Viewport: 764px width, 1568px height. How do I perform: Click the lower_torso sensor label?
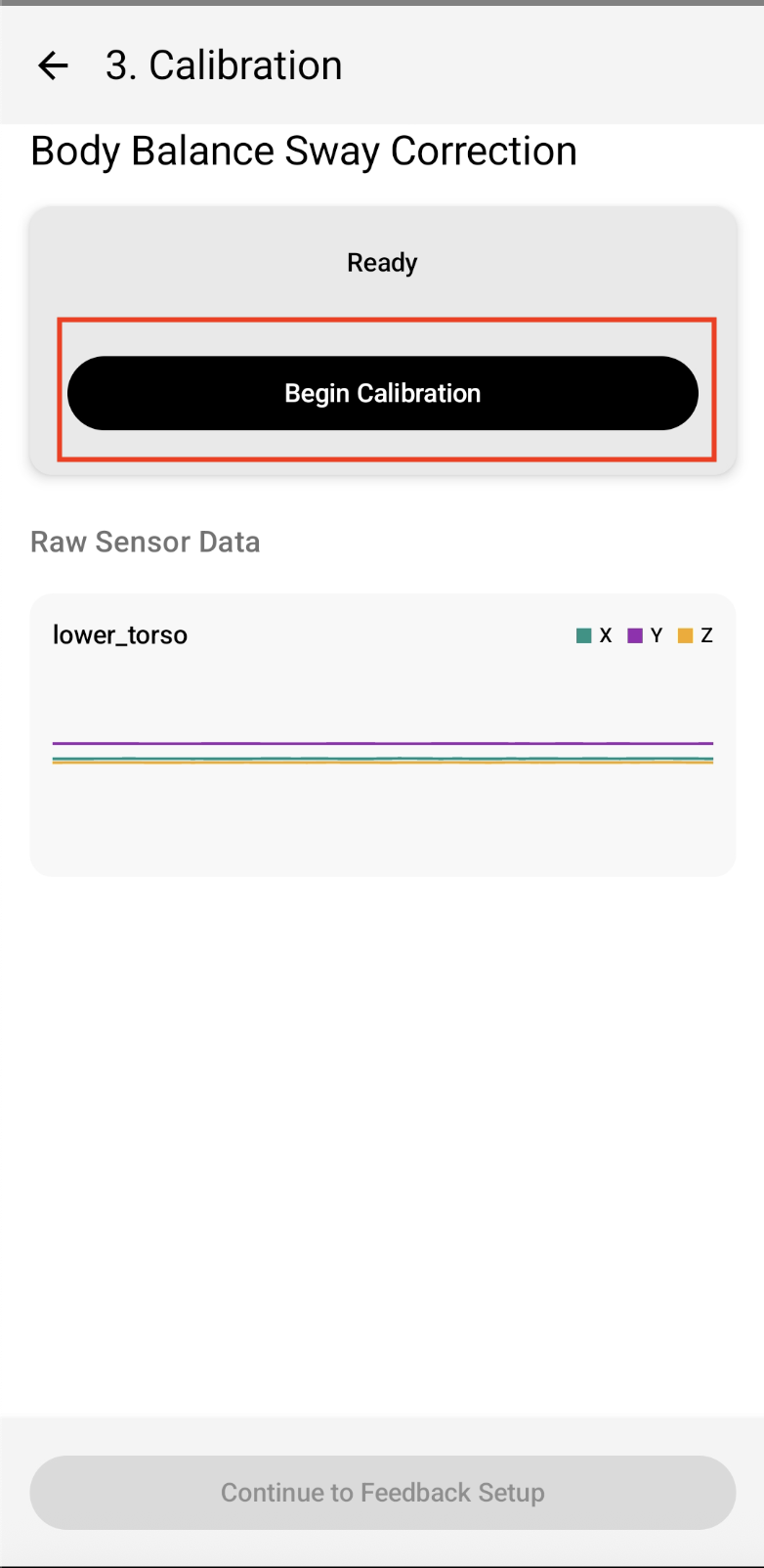[120, 635]
